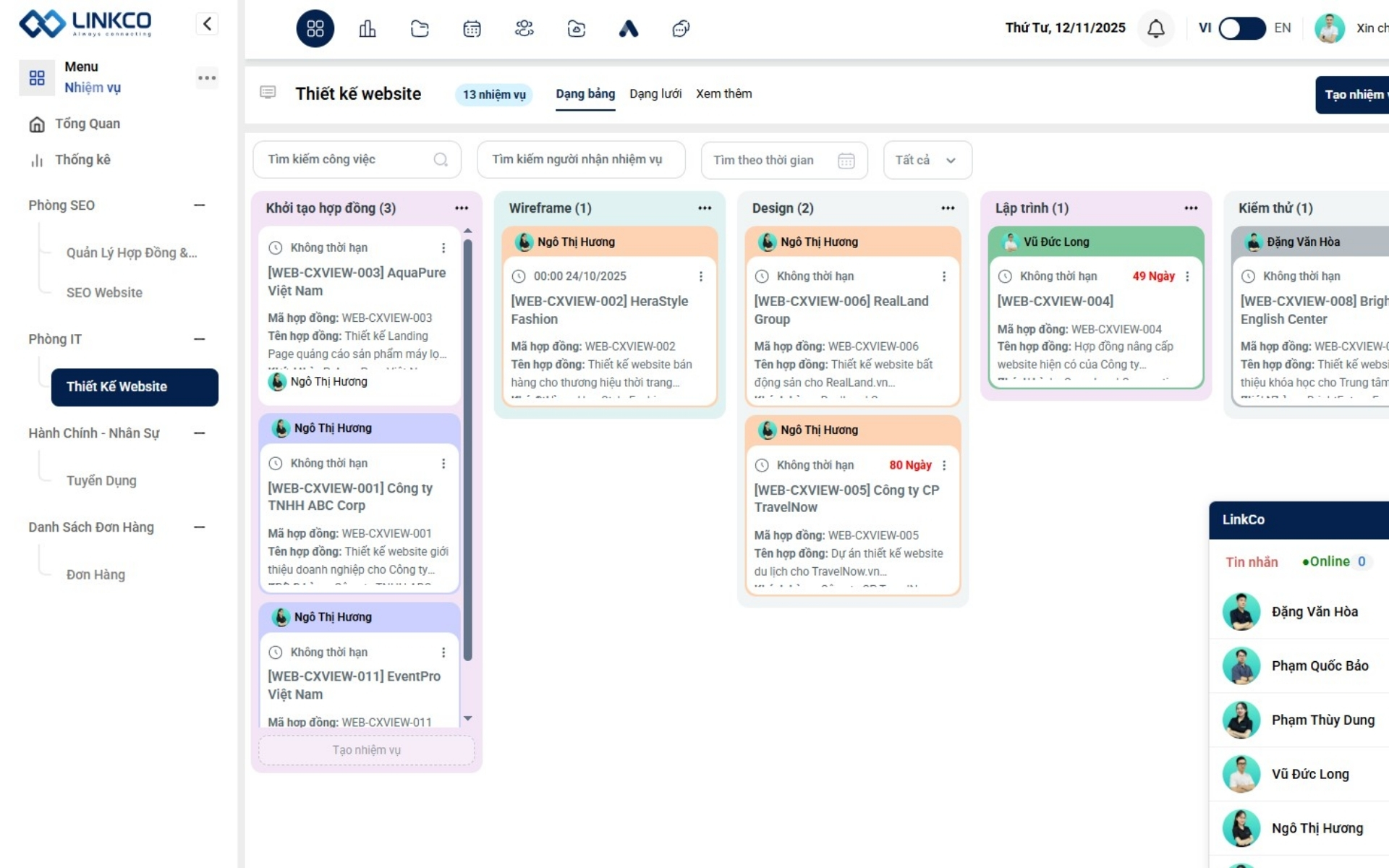Open the options menu on the Design column

[947, 208]
